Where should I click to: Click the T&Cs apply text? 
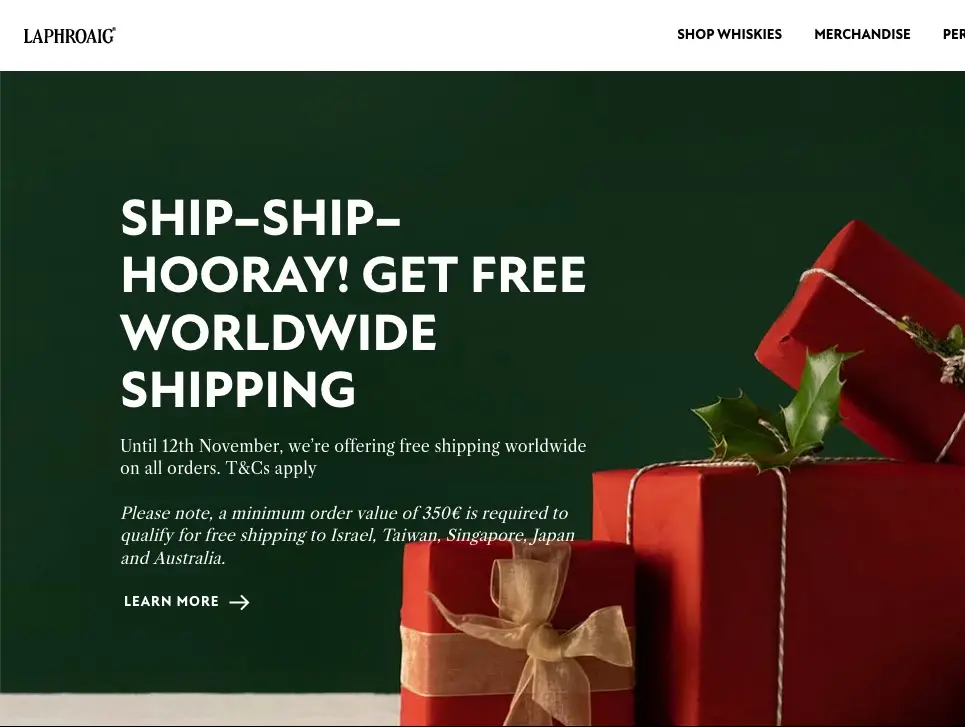point(271,468)
